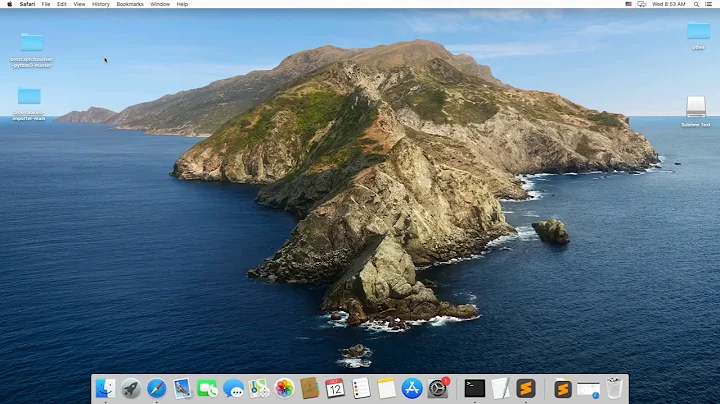720x404 pixels.
Task: Open the Window menu
Action: tap(160, 4)
